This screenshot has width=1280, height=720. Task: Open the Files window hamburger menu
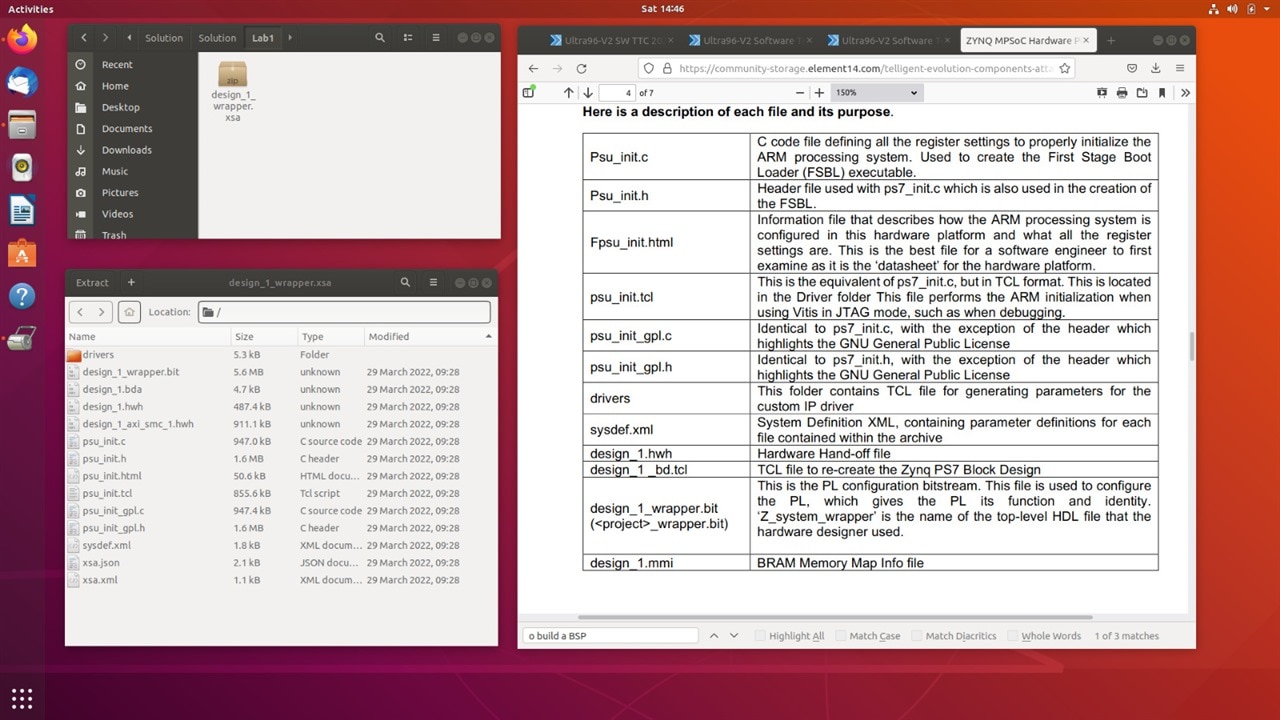point(436,38)
